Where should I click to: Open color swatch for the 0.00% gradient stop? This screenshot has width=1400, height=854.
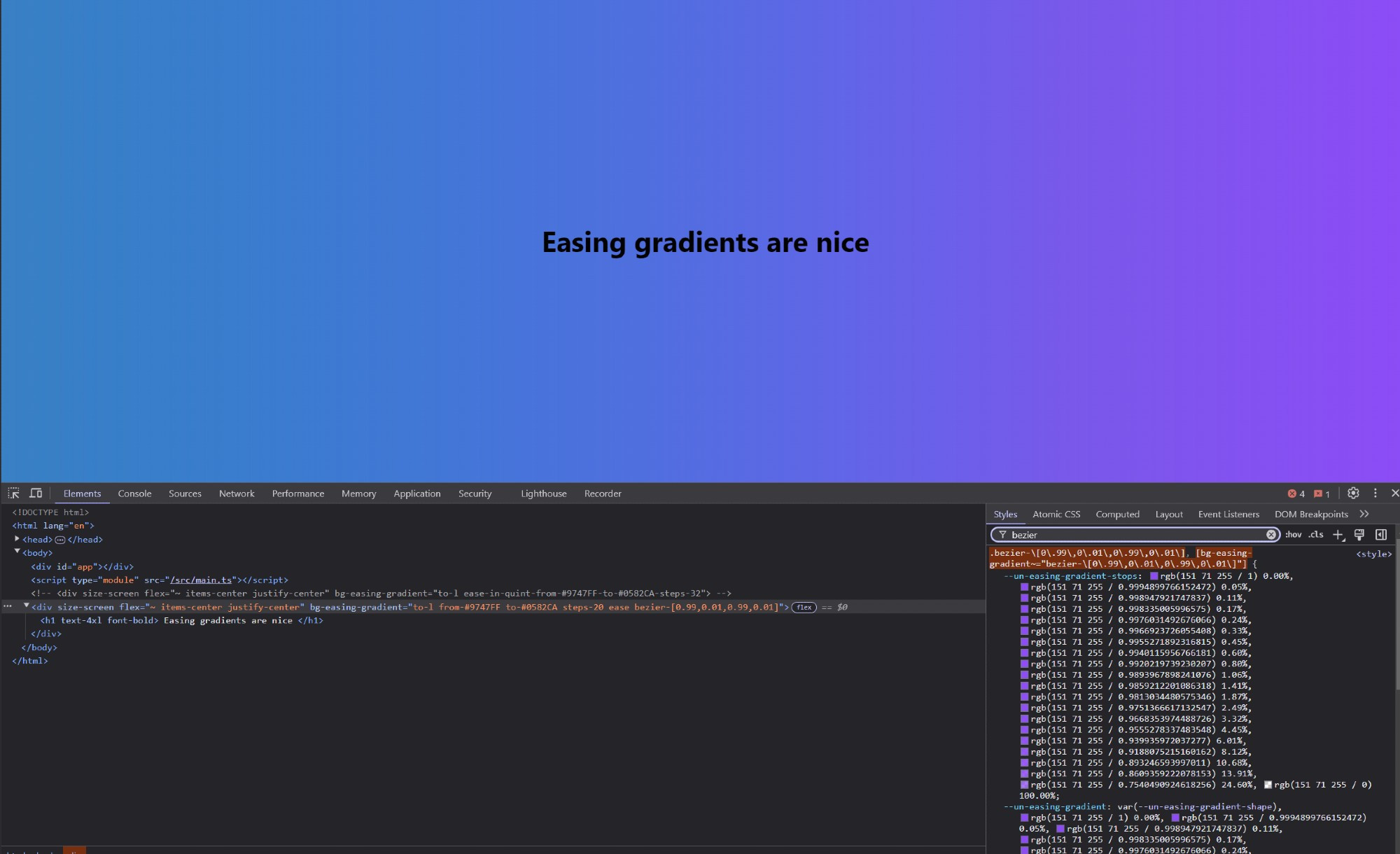pos(1154,576)
